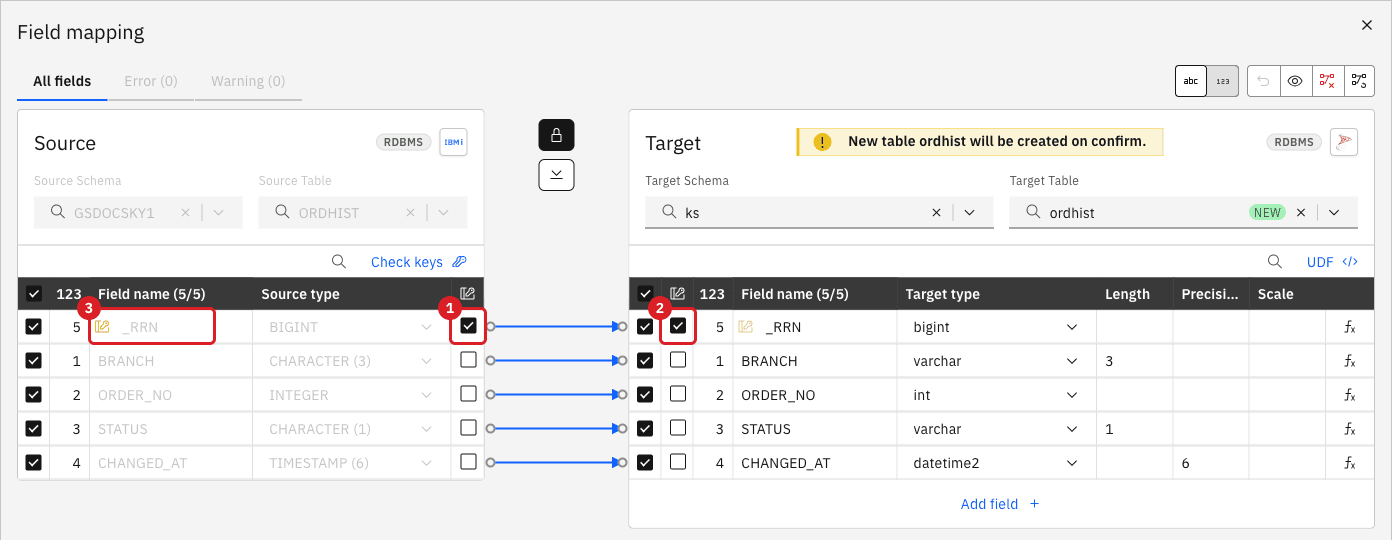The width and height of the screenshot is (1392, 540).
Task: Click the Precision field for CHANGED_AT
Action: click(1210, 463)
